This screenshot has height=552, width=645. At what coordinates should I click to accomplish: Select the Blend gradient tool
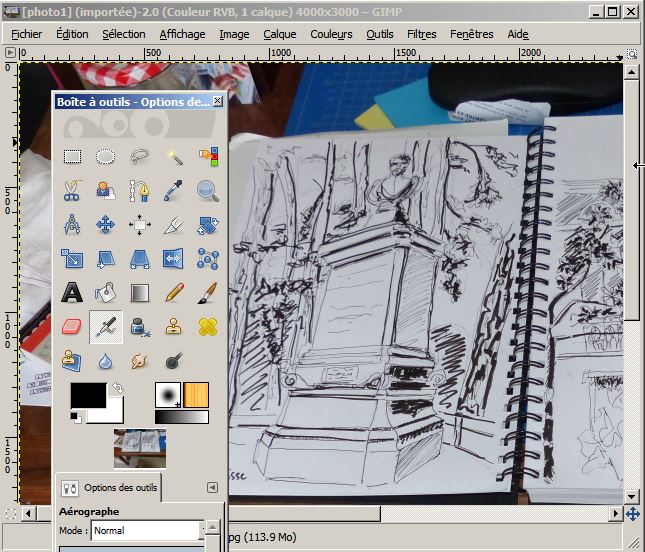(x=140, y=293)
